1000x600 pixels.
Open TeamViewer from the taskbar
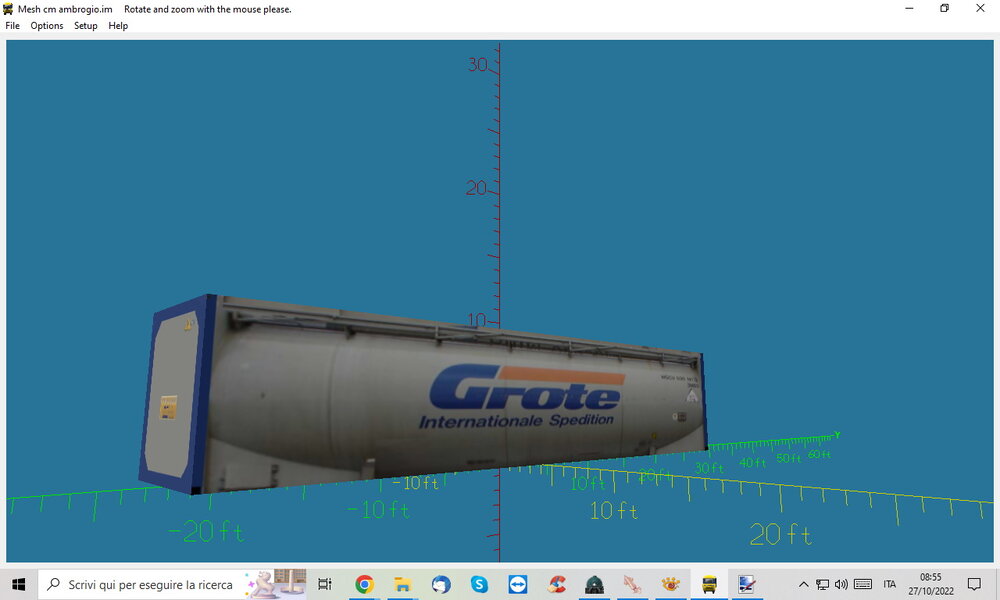coord(517,584)
